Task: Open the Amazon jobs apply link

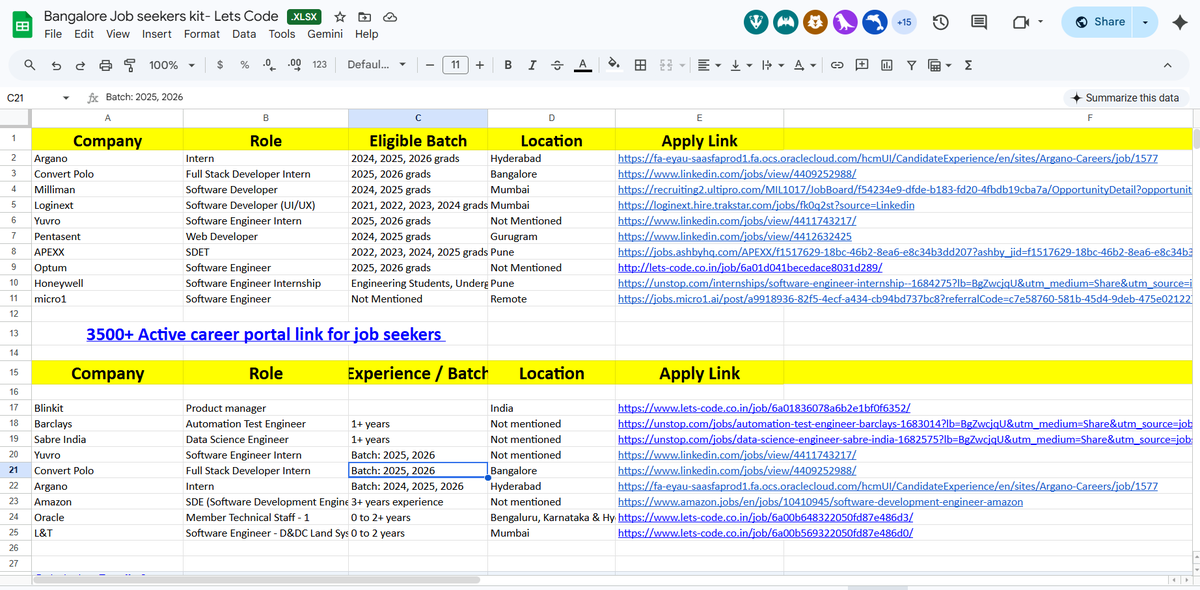Action: [x=820, y=502]
